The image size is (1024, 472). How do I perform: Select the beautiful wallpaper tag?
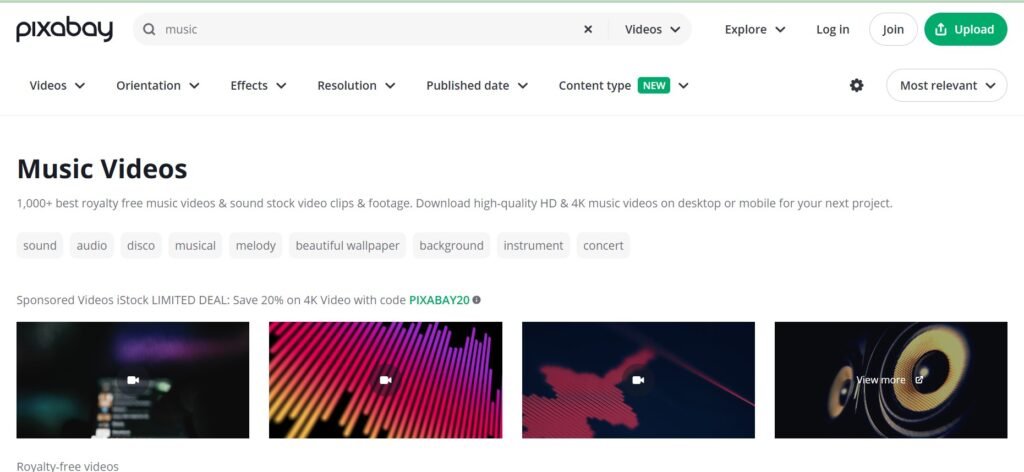tap(347, 245)
